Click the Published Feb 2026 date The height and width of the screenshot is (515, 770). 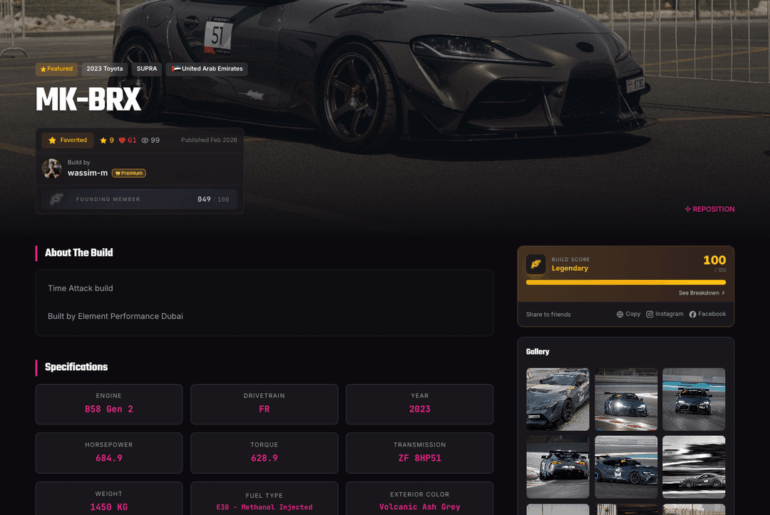click(x=209, y=140)
